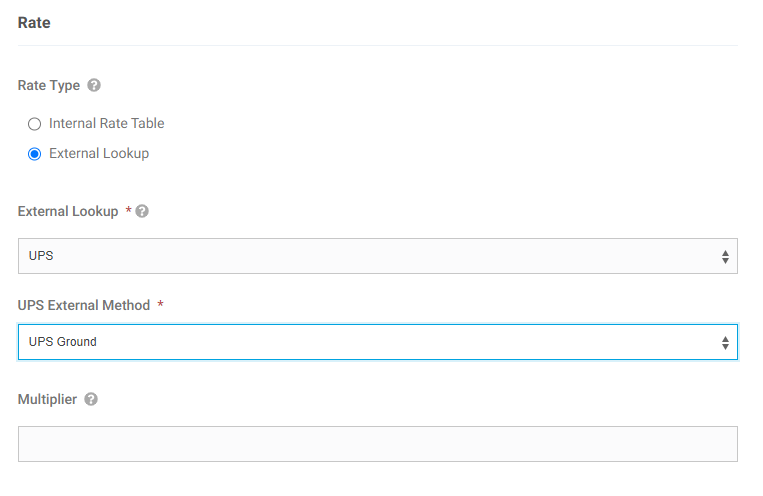Click the arrows on UPS Ground dropdown
Screen dimensions: 763x496
click(725, 343)
